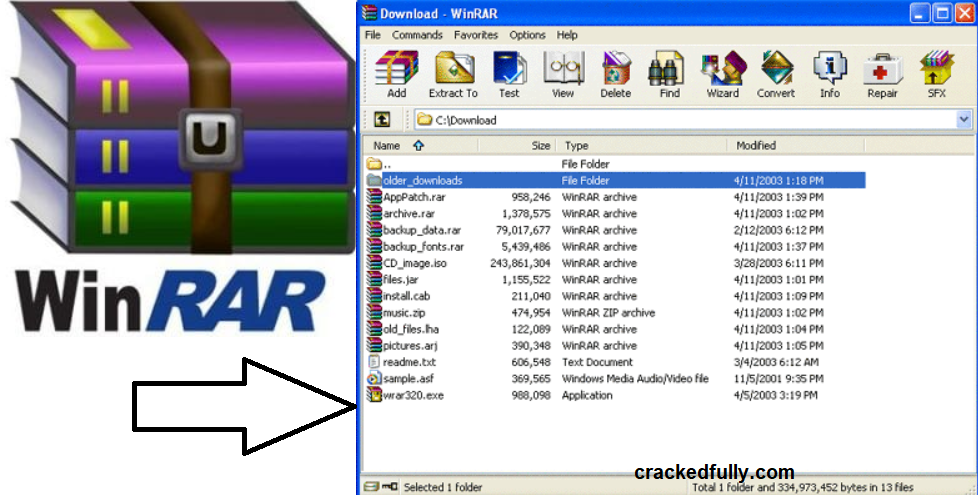
Task: Open the Favorites menu
Action: pyautogui.click(x=476, y=35)
